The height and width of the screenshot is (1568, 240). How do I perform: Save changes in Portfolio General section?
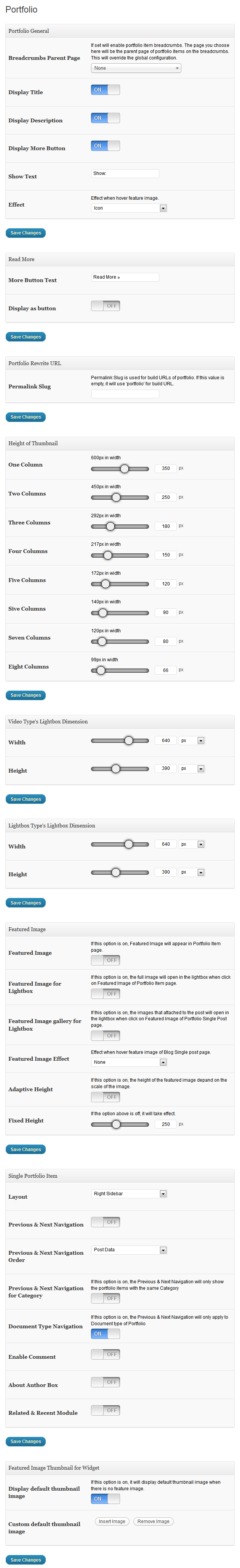26,233
